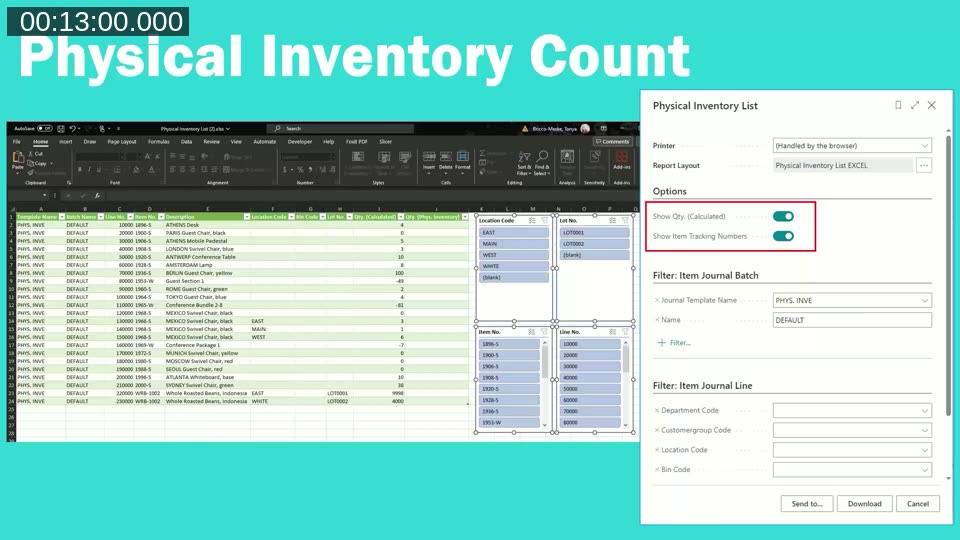Click the Download button
Screen dimensions: 960x540
point(864,504)
